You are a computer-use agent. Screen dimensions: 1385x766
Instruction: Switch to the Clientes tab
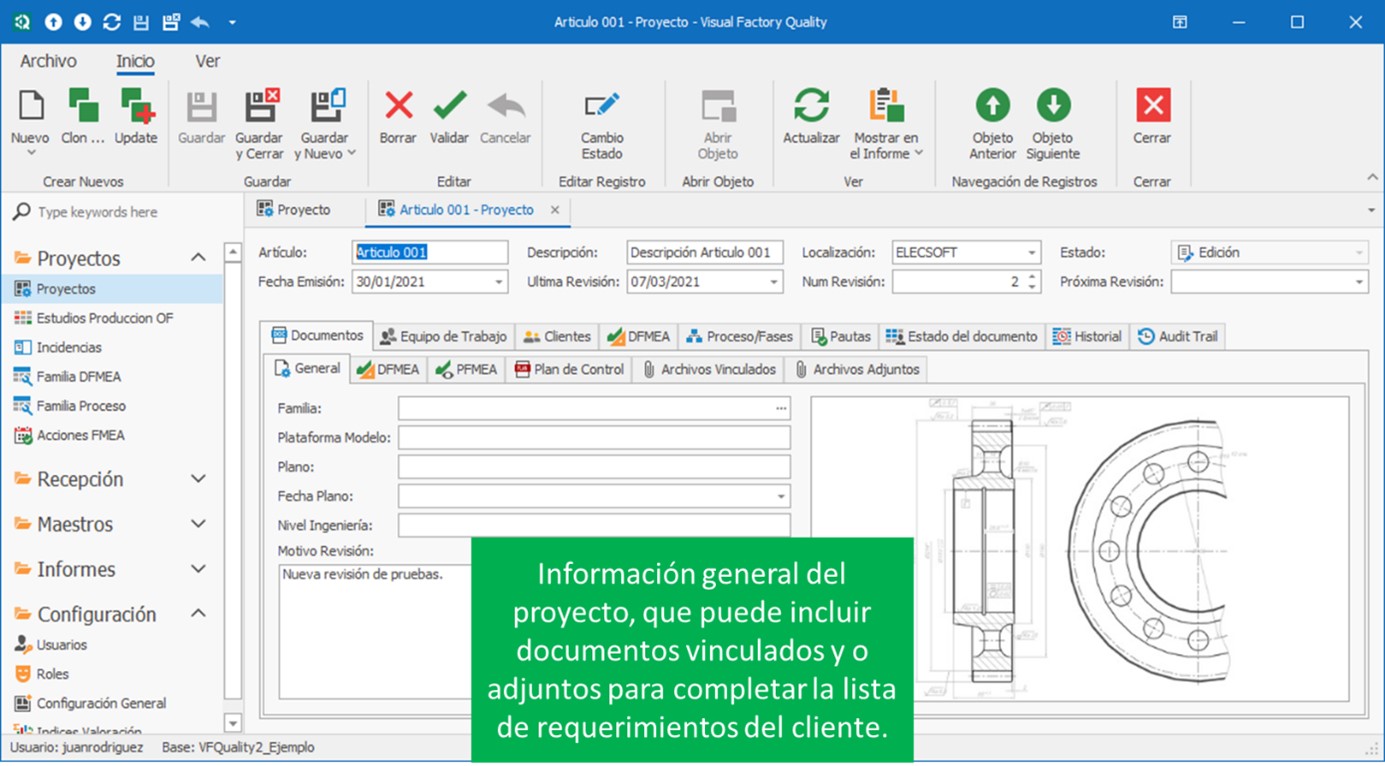coord(557,336)
